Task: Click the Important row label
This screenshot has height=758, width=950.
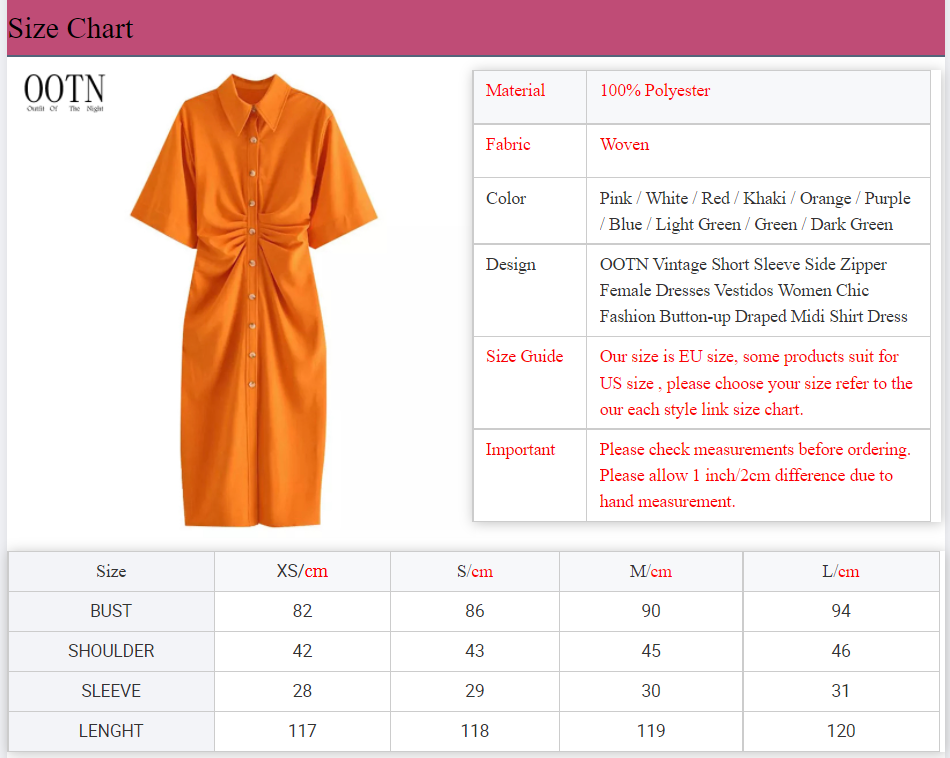Action: pos(520,450)
